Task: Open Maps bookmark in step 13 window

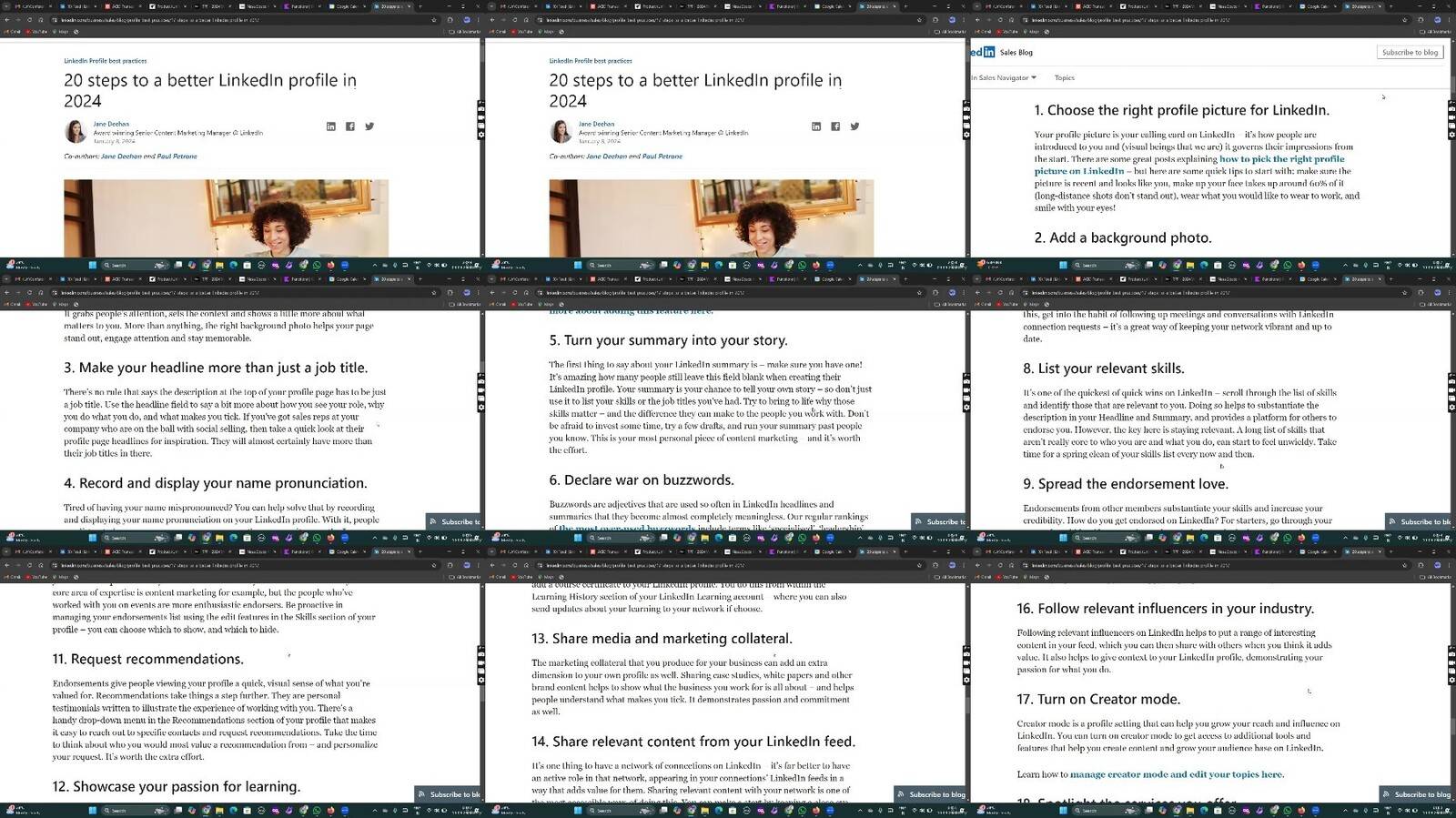Action: (x=545, y=577)
